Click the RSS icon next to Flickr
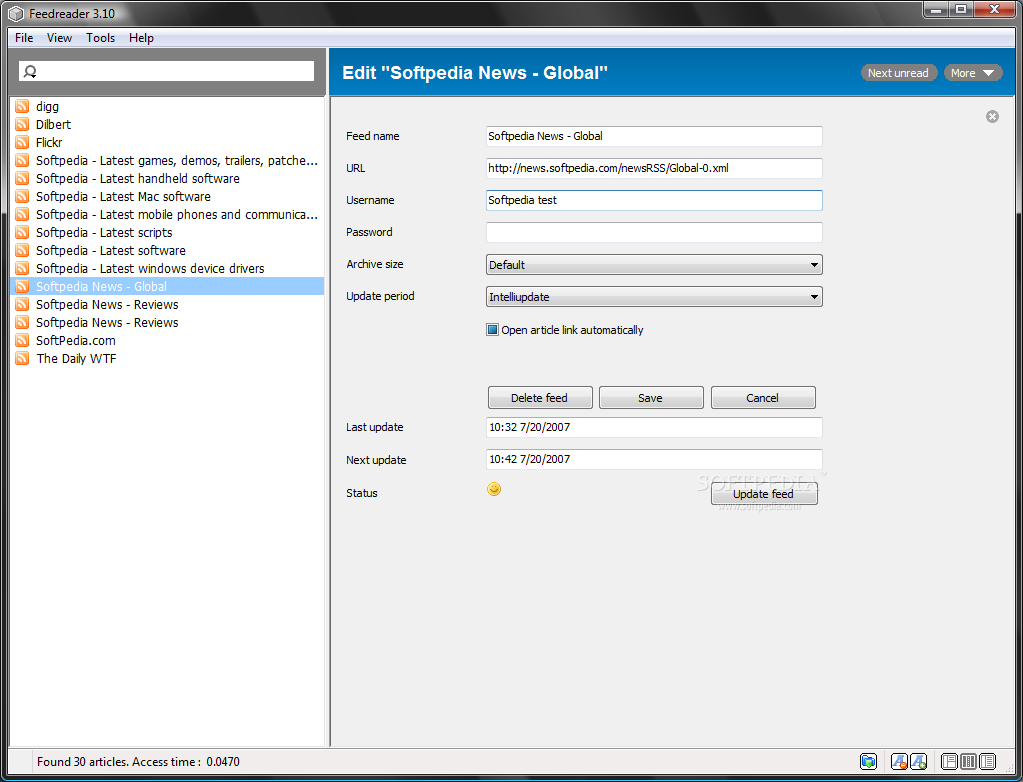 (22, 142)
